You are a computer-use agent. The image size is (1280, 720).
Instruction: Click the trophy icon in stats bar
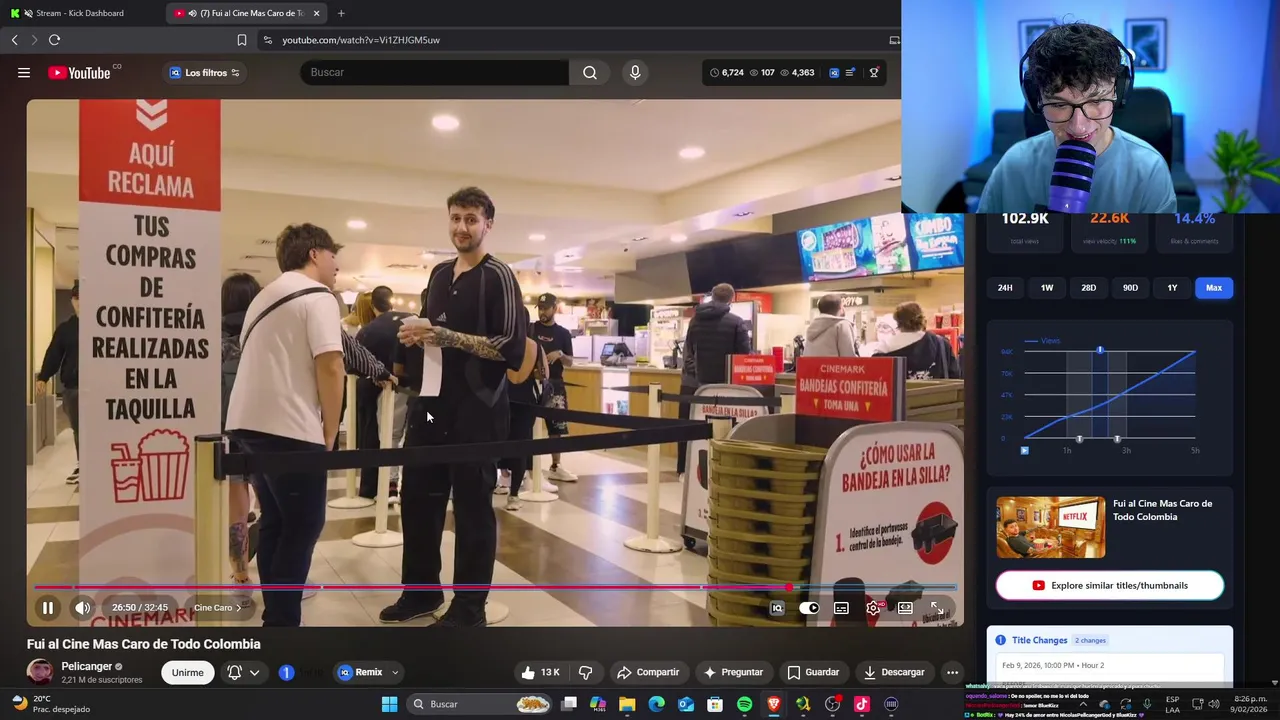pyautogui.click(x=874, y=72)
